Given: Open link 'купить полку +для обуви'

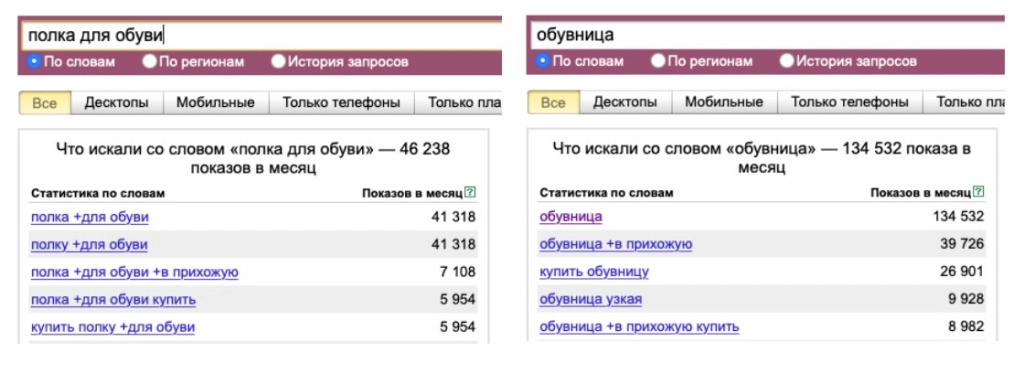Looking at the screenshot, I should pos(112,327).
